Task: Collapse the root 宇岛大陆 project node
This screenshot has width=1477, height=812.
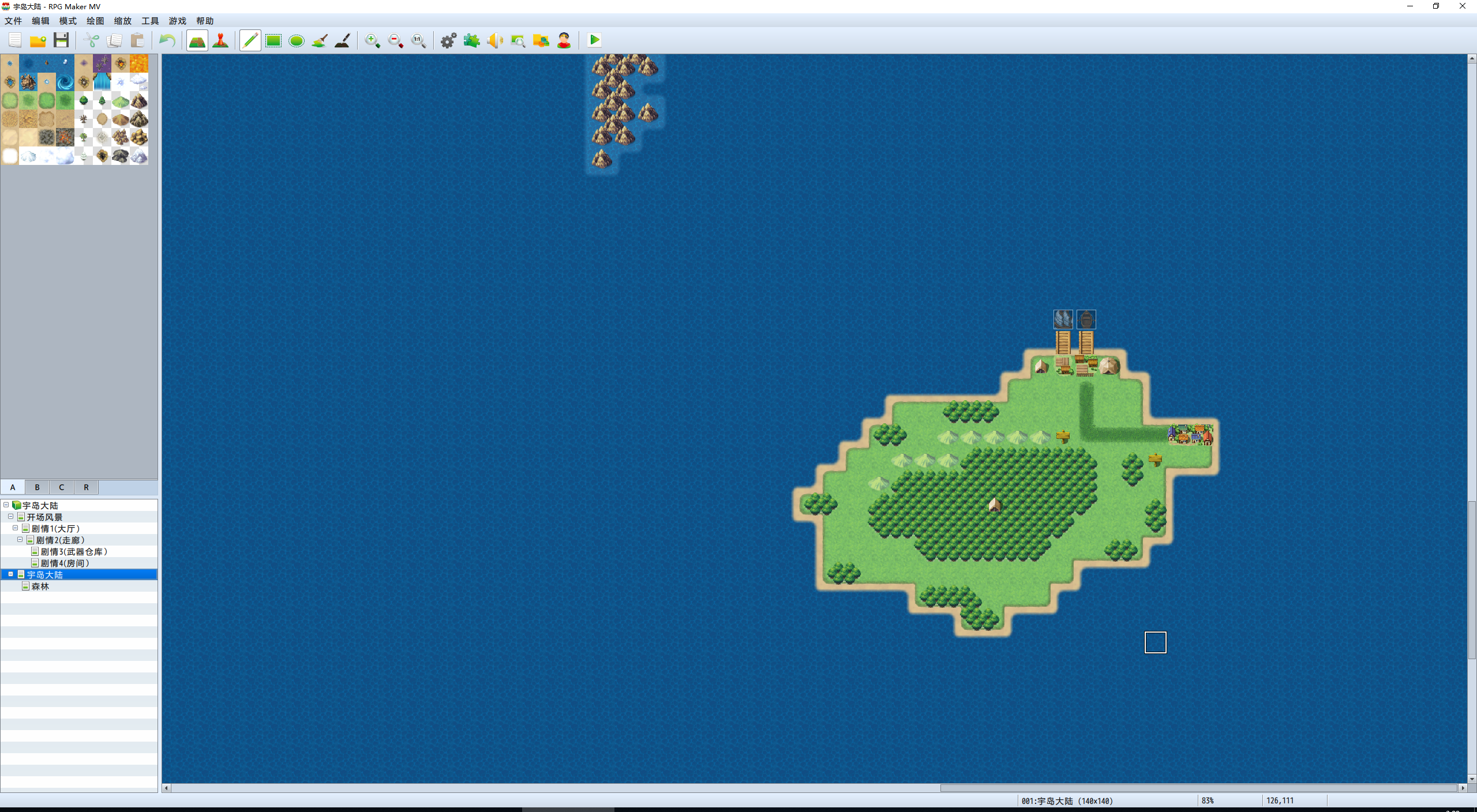Action: tap(6, 505)
